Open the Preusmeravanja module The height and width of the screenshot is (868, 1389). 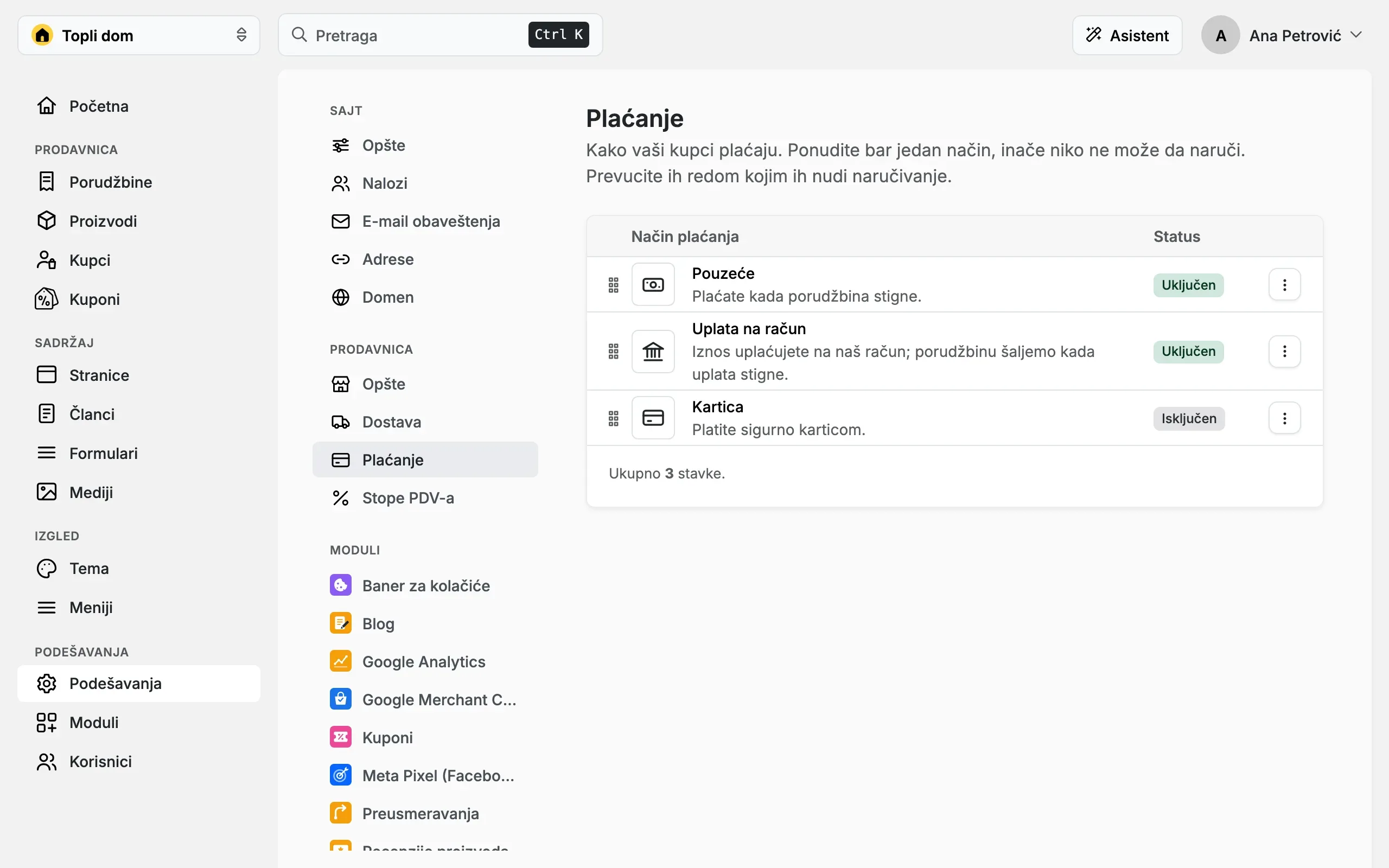tap(425, 813)
